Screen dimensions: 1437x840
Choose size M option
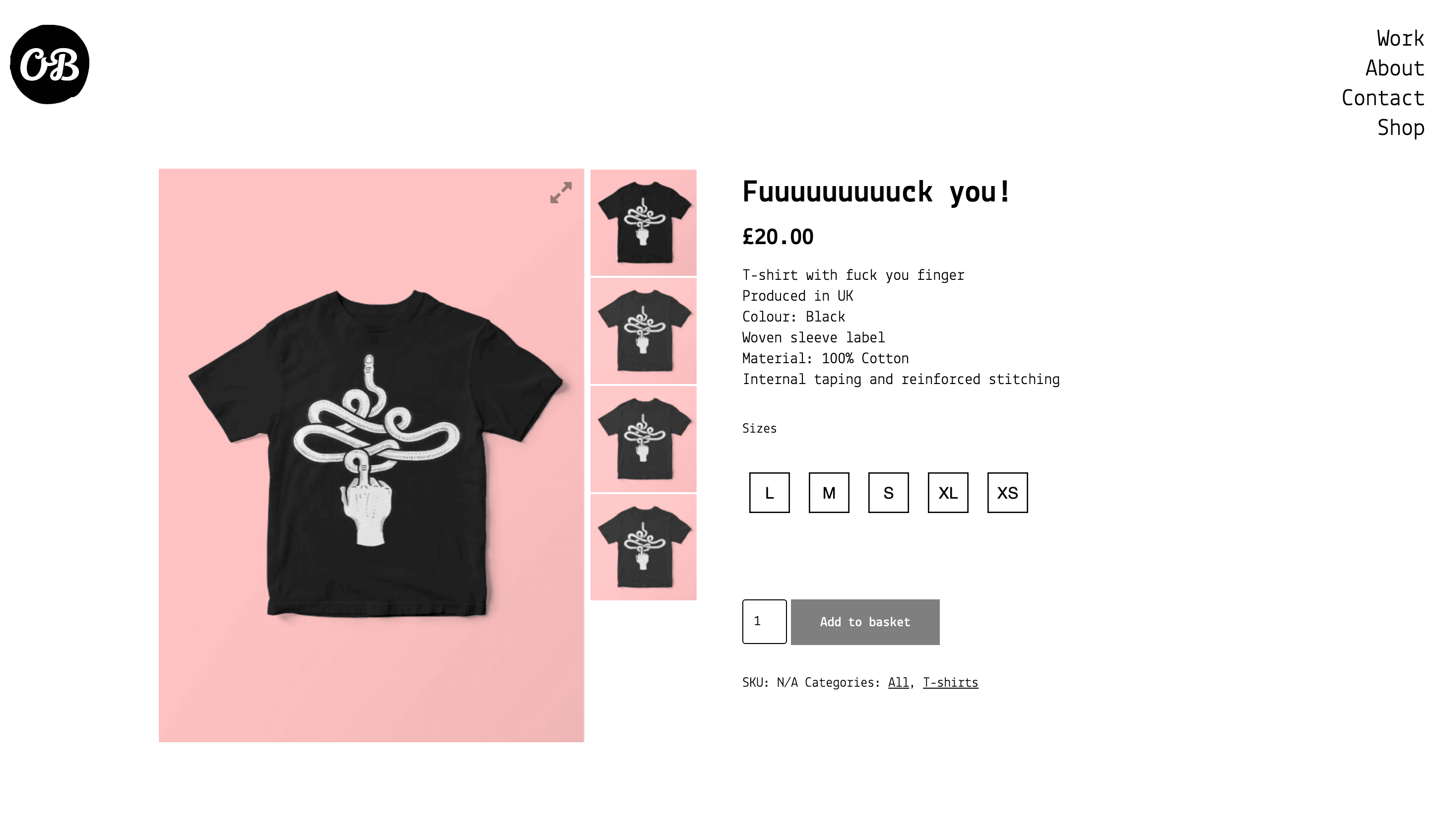[x=829, y=493]
